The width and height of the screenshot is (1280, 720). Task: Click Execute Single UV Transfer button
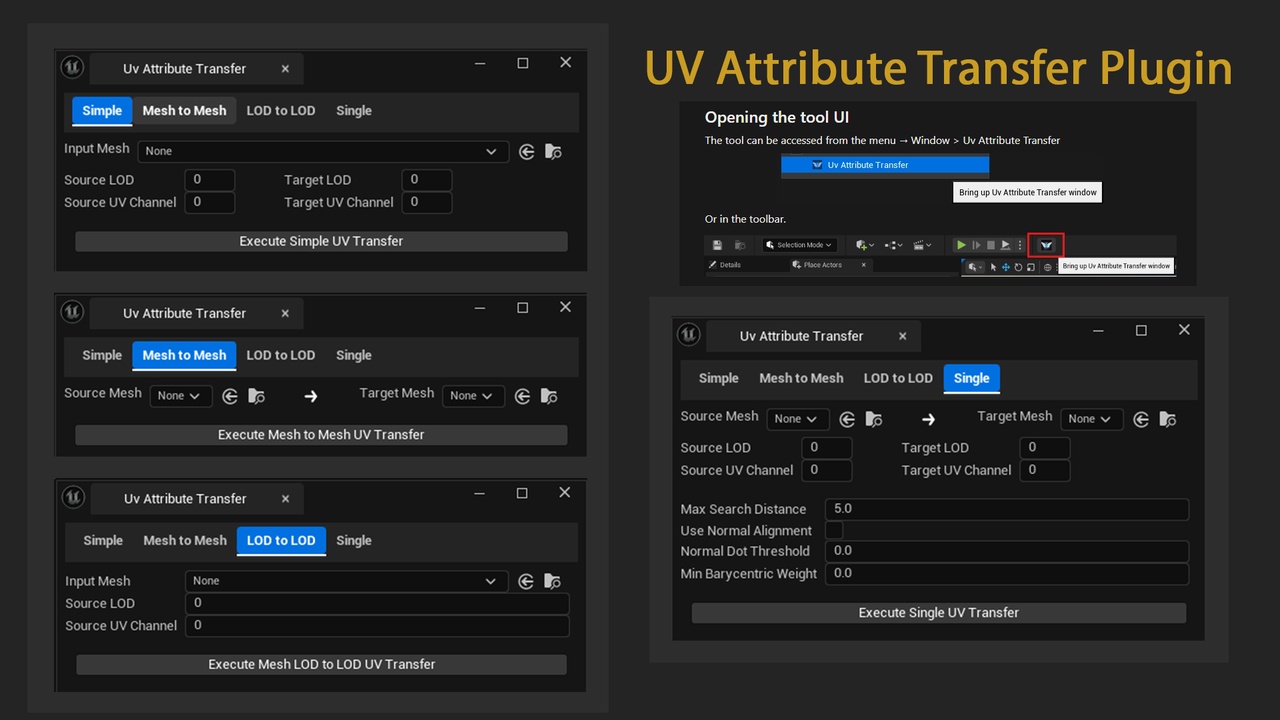(939, 613)
